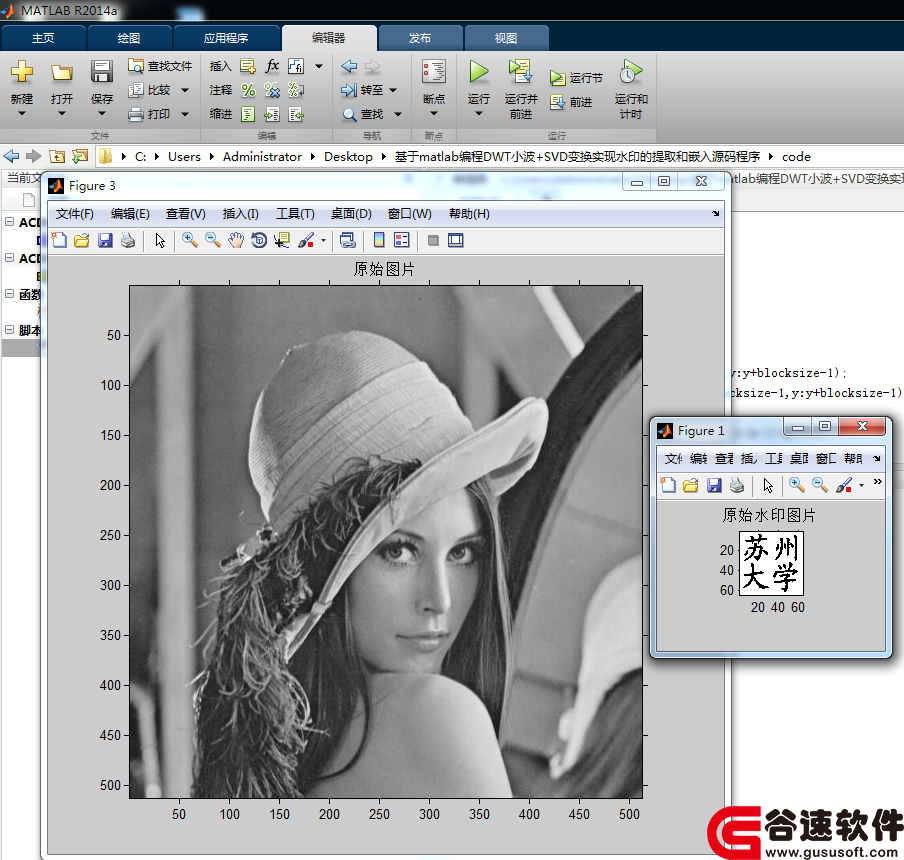Click the New Figure icon in Figure 3 toolbar

coord(59,240)
